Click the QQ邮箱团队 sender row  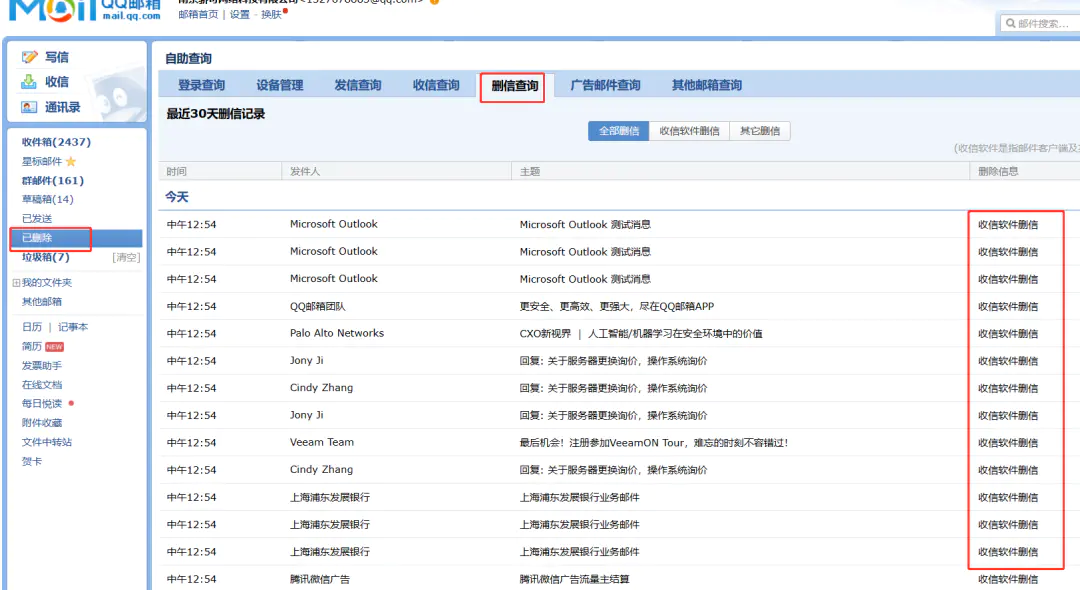(318, 306)
